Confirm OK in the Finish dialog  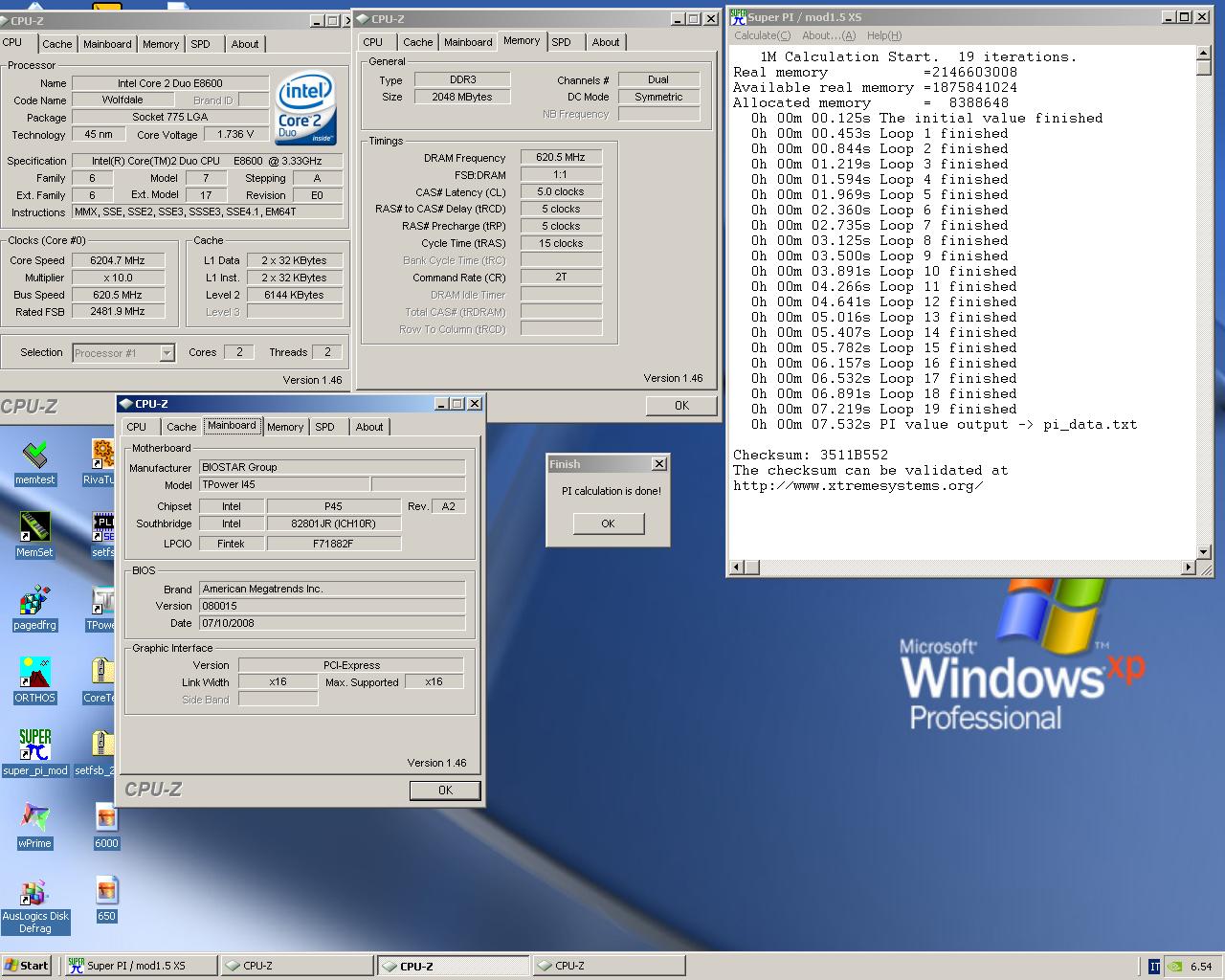[608, 523]
